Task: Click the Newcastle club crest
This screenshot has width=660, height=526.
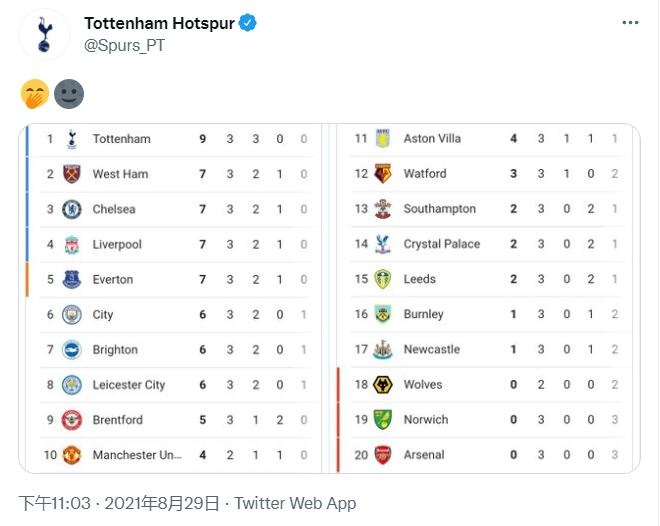Action: (383, 349)
